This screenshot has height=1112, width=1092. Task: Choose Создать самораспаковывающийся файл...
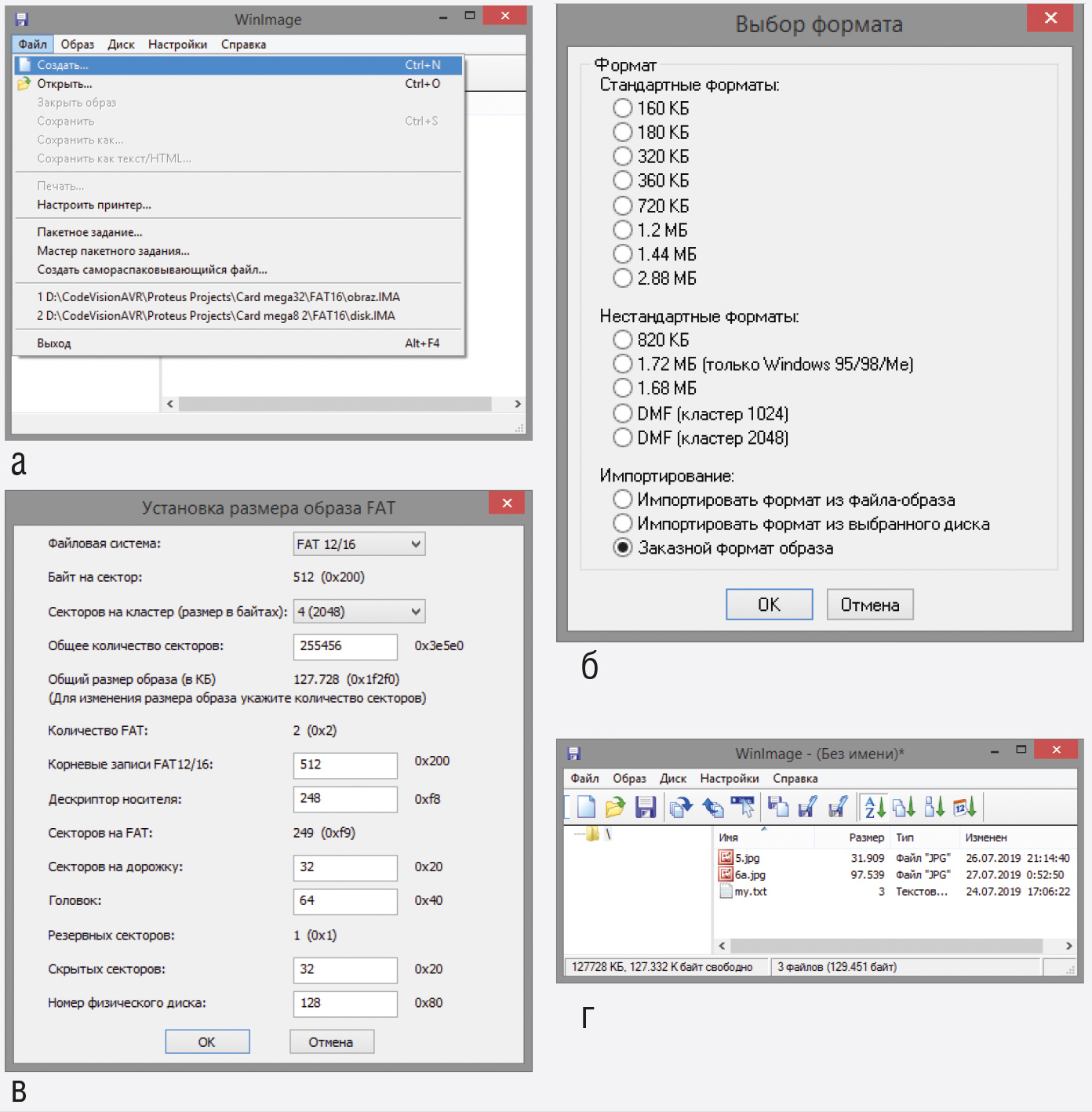tap(238, 270)
